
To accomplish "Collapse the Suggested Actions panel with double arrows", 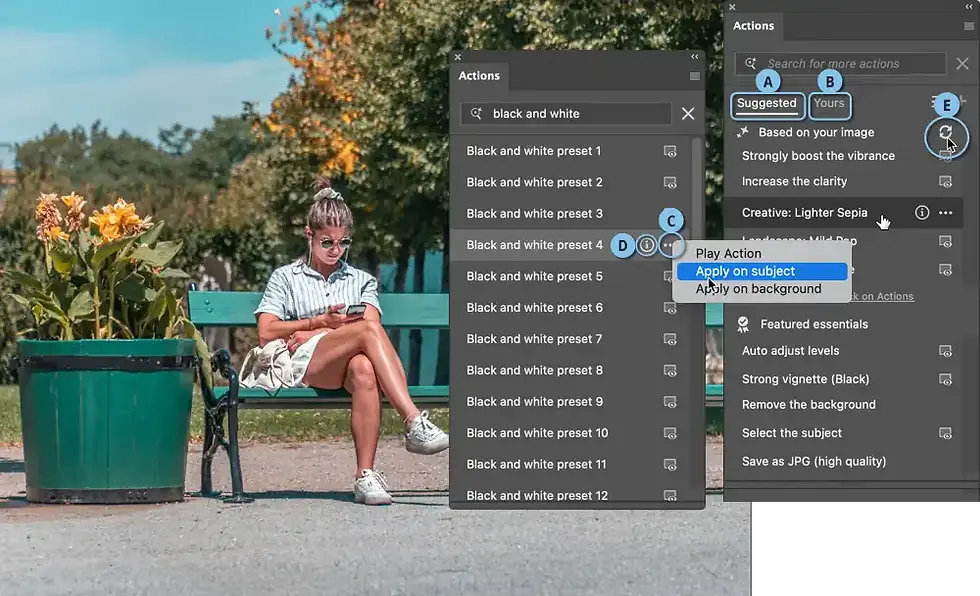I will pos(969,7).
